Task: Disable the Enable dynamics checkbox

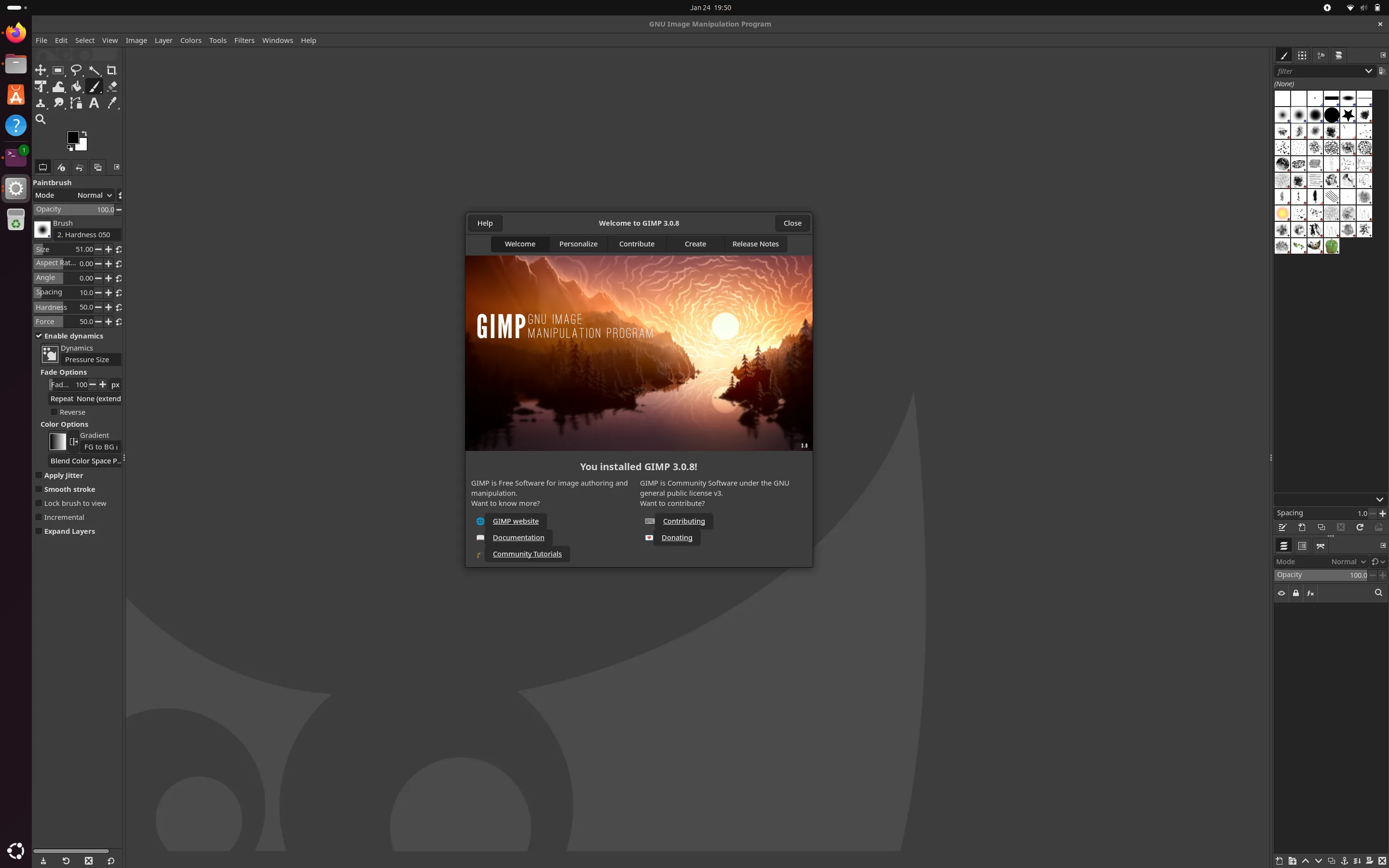Action: pyautogui.click(x=39, y=336)
